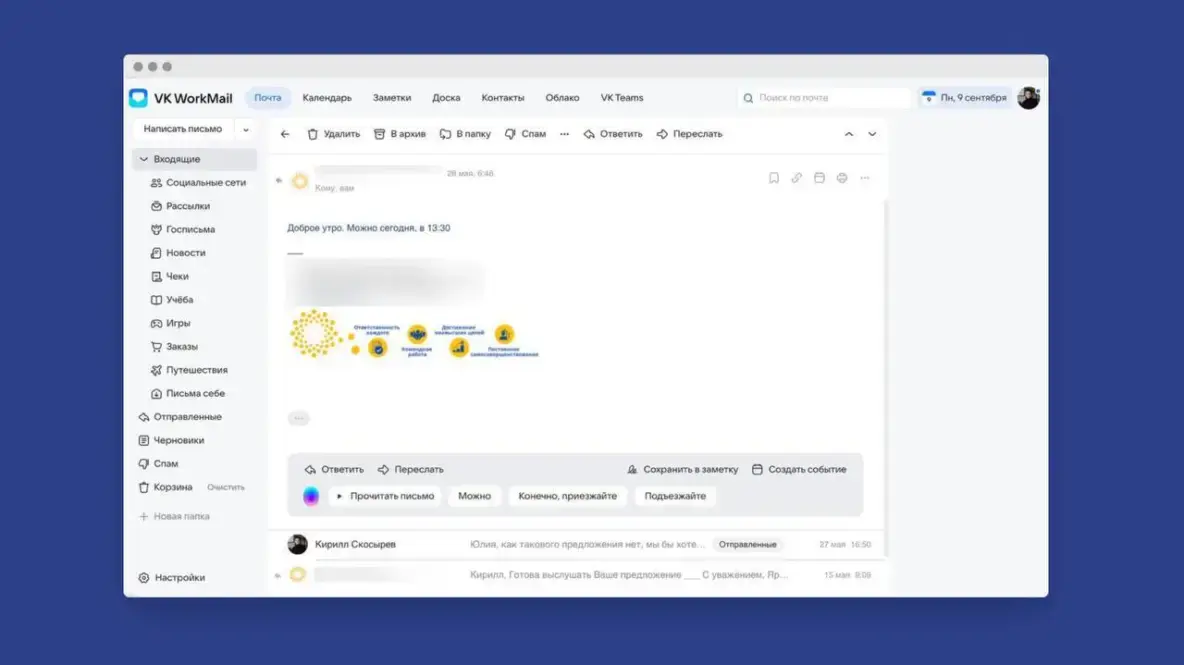Click Сохранить в заметку
This screenshot has height=665, width=1184.
pos(683,470)
